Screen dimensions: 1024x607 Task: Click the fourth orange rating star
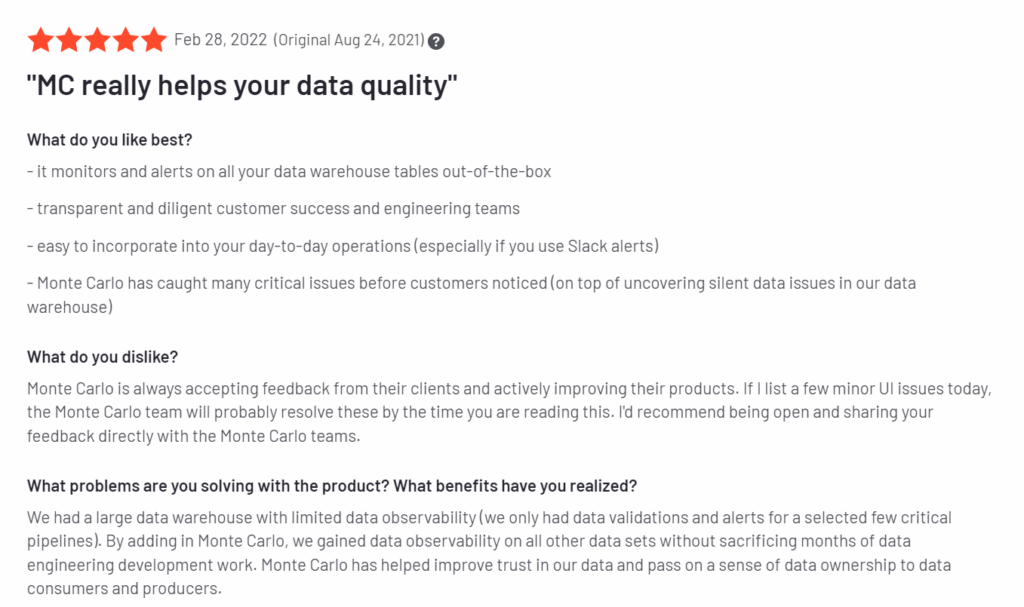click(125, 40)
